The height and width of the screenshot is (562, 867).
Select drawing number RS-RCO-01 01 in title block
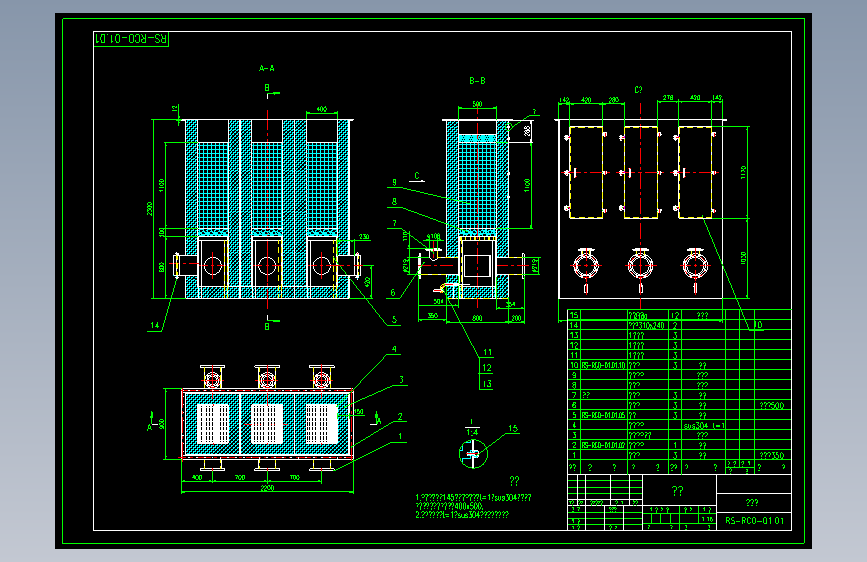[x=754, y=521]
